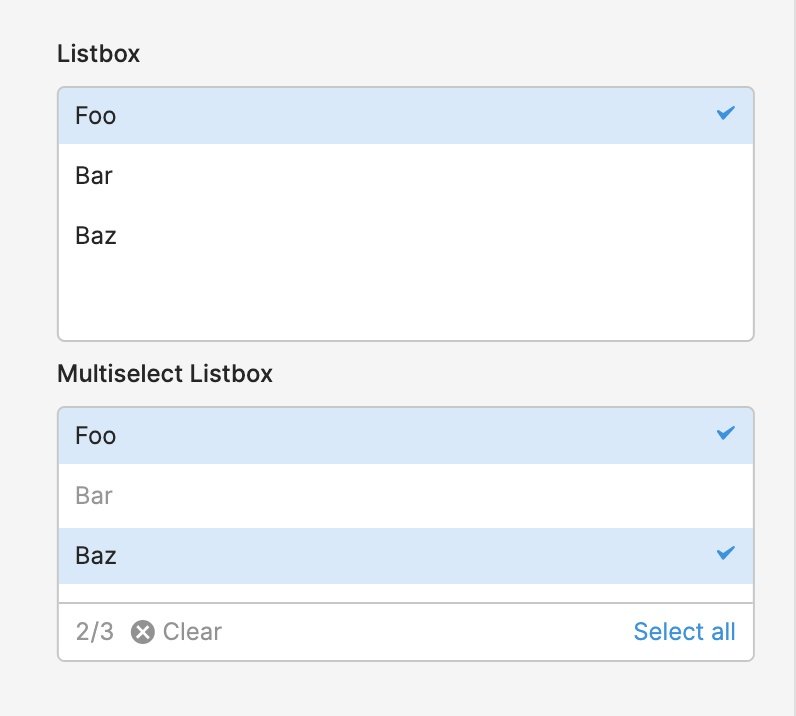Image resolution: width=796 pixels, height=716 pixels.
Task: Click empty white area below Baz in top Listbox
Action: pos(406,302)
